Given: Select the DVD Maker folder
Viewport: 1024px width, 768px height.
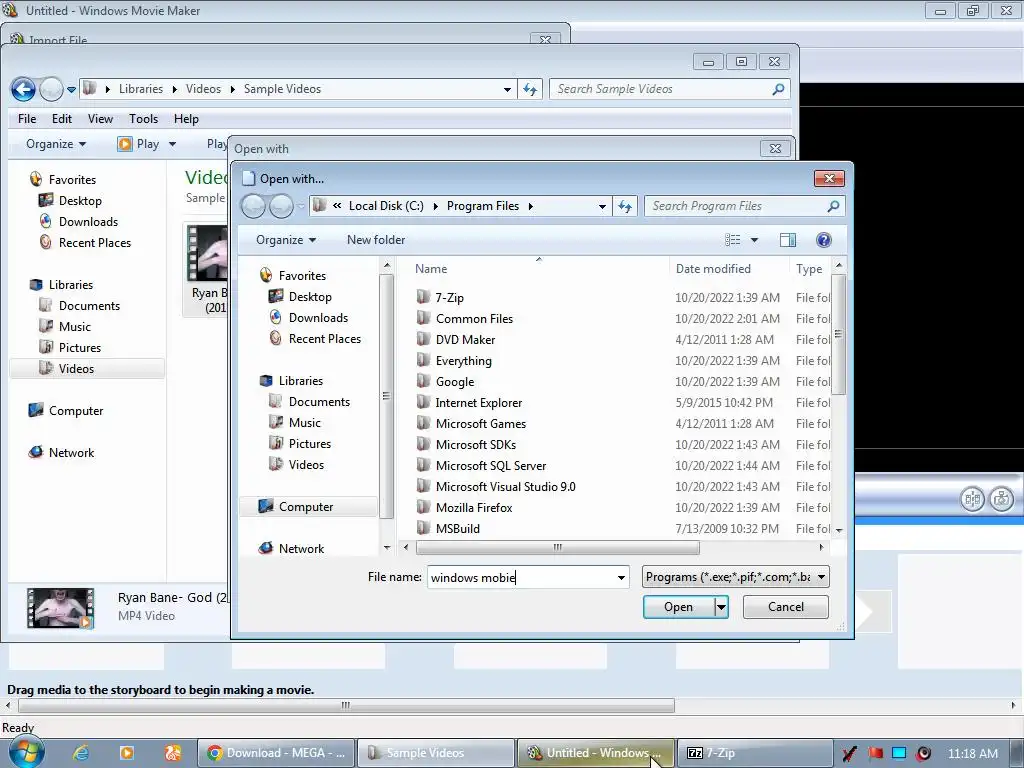Looking at the screenshot, I should (465, 340).
